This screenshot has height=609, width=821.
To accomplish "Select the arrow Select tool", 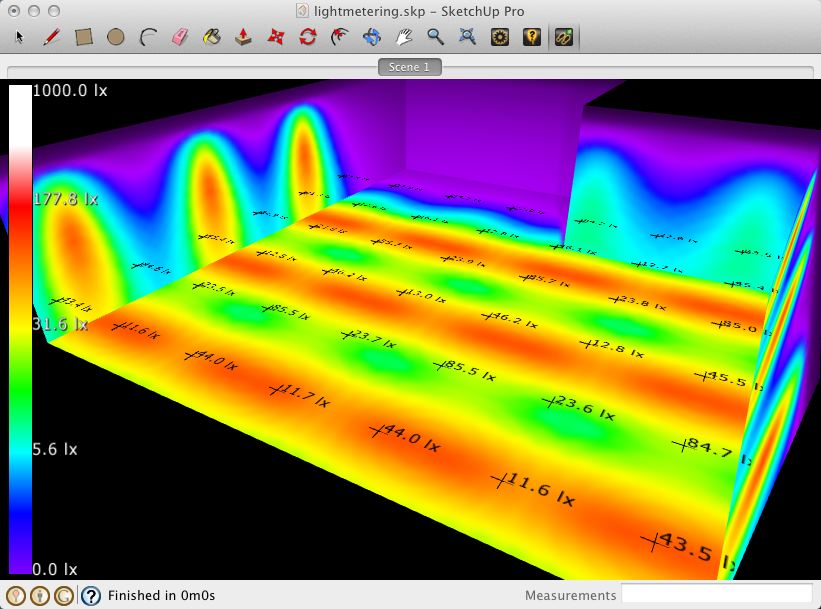I will pyautogui.click(x=20, y=37).
